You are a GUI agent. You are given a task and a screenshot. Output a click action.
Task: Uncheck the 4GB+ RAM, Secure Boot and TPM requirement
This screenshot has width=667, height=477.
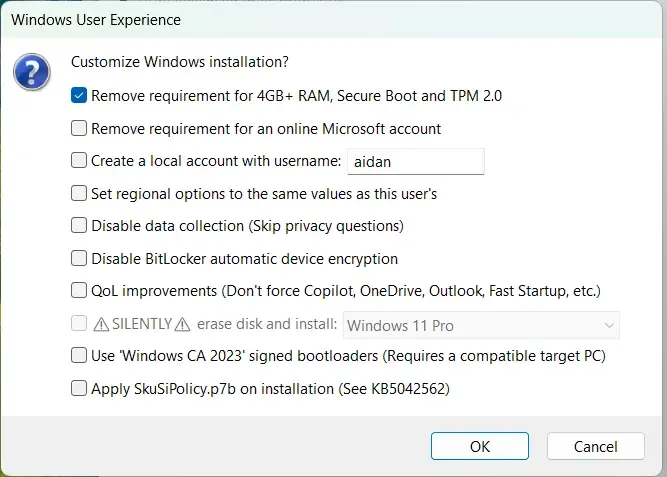79,96
